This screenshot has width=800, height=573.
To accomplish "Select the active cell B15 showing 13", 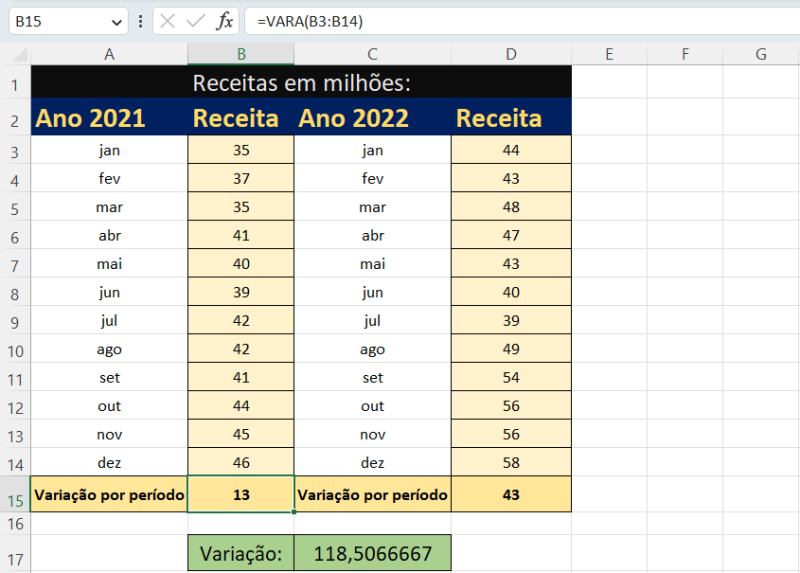I will point(241,494).
